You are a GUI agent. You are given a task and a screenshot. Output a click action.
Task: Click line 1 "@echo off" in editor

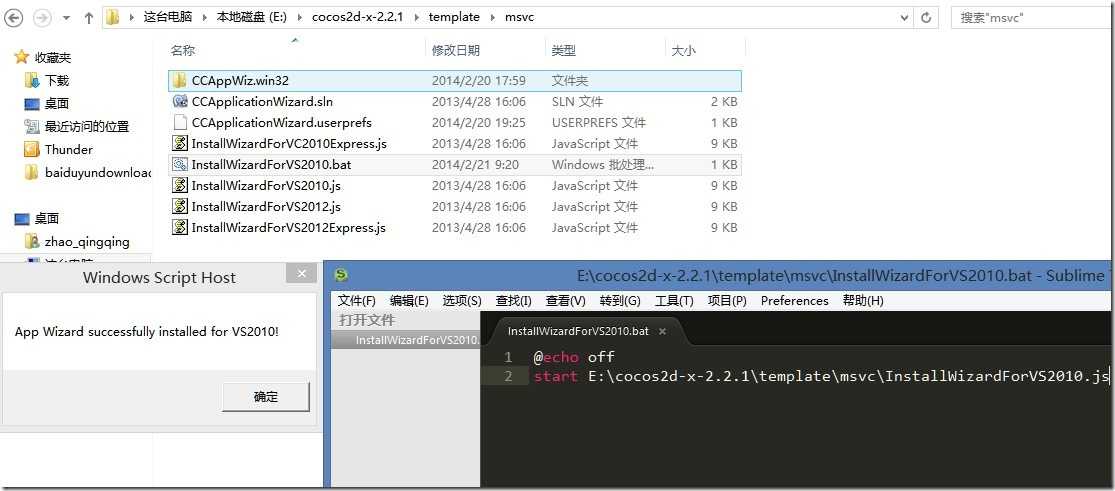[573, 357]
